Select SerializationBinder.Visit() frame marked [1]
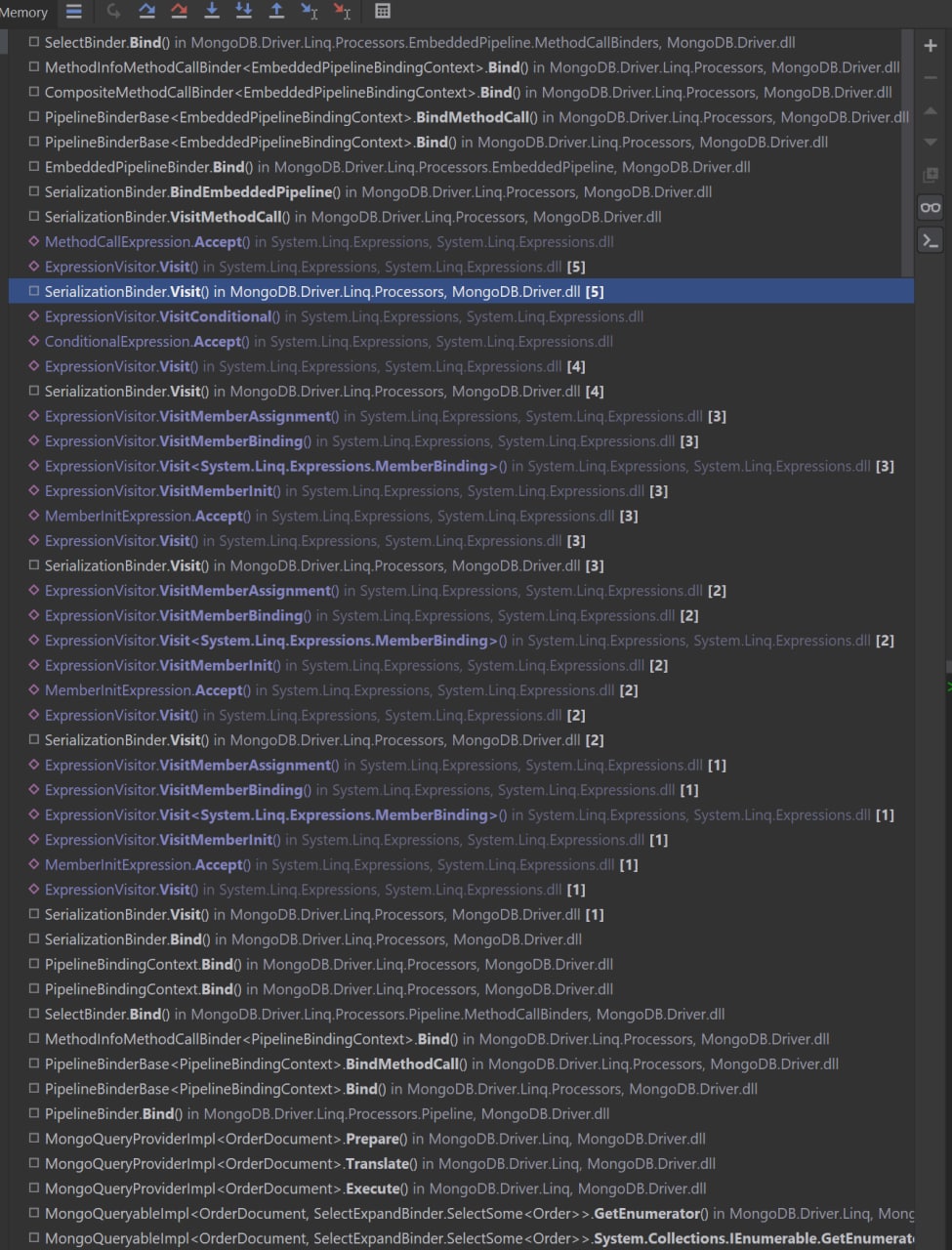This screenshot has width=952, height=1250. (x=461, y=915)
